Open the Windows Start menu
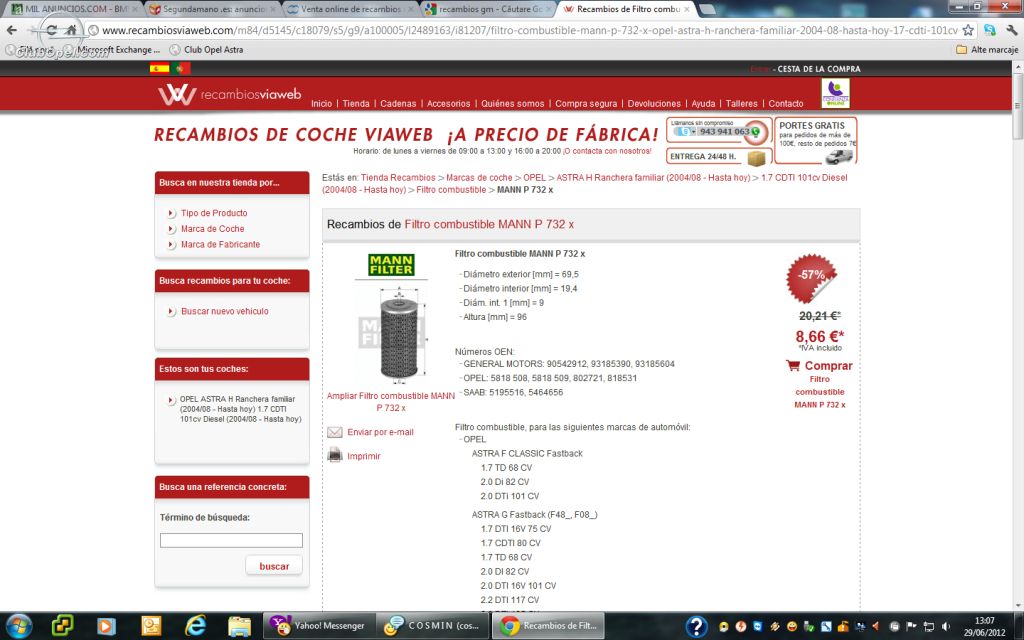1024x640 pixels. (x=18, y=626)
